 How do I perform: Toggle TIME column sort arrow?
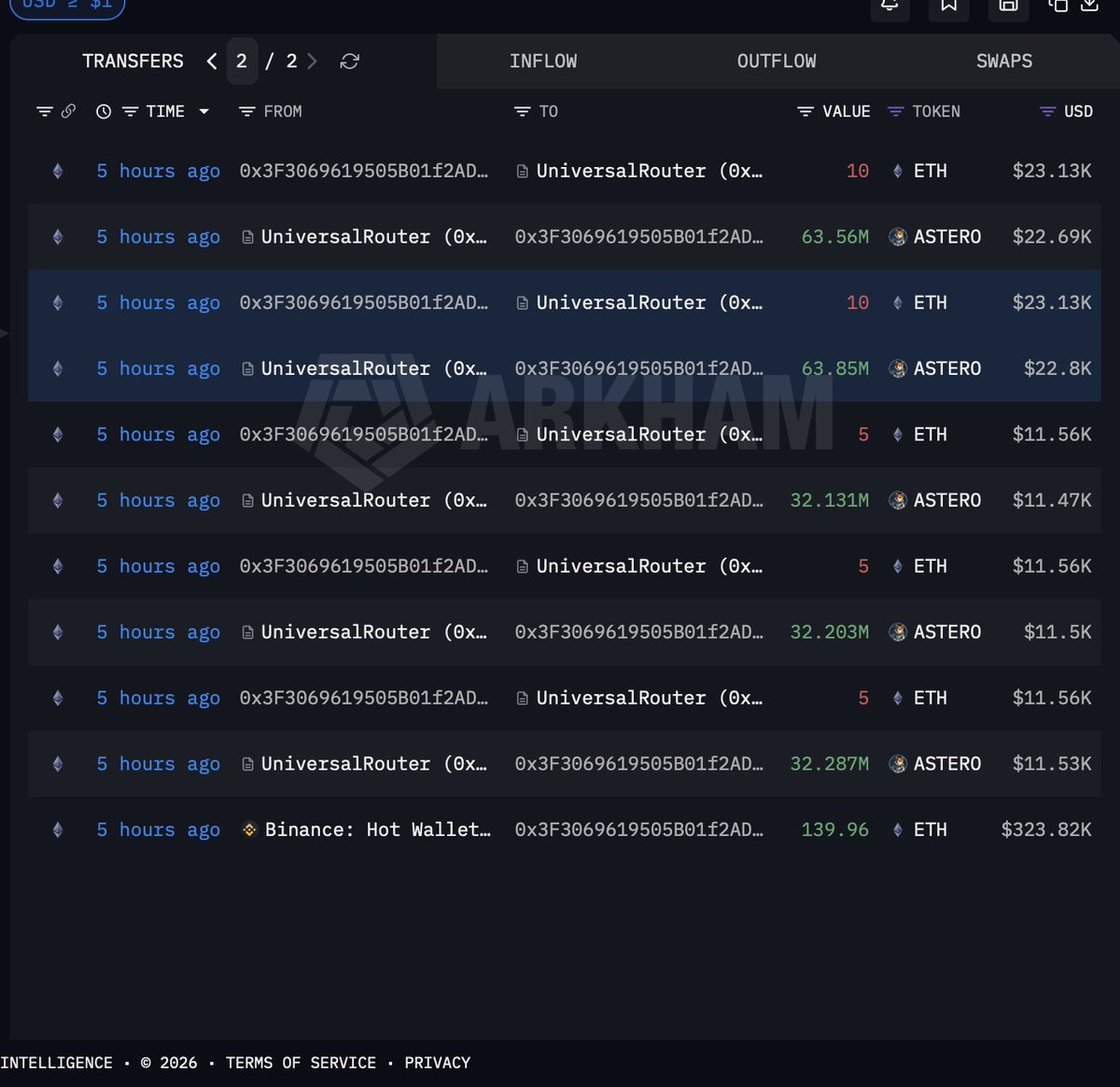(x=203, y=112)
